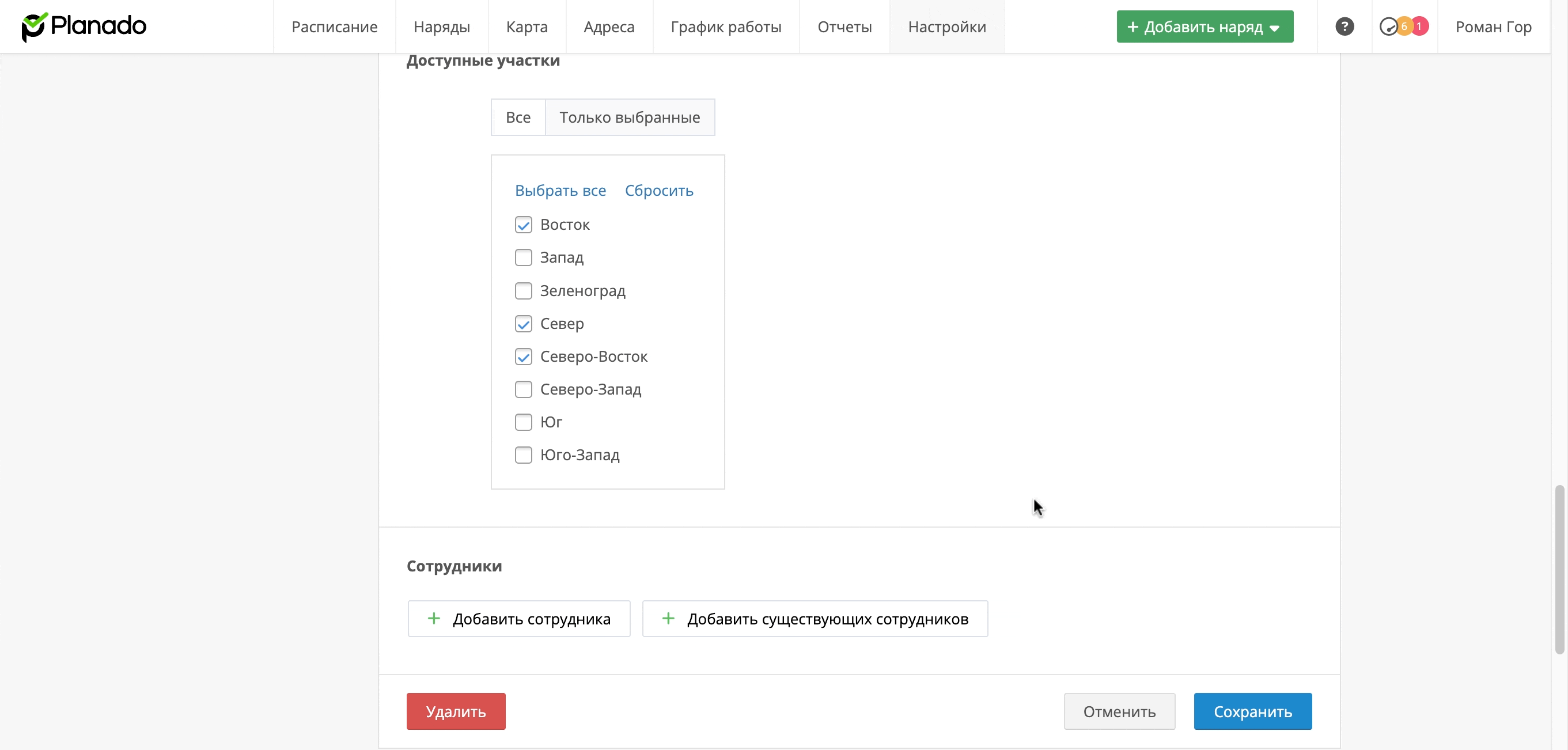Go to Наряды section

[x=441, y=26]
